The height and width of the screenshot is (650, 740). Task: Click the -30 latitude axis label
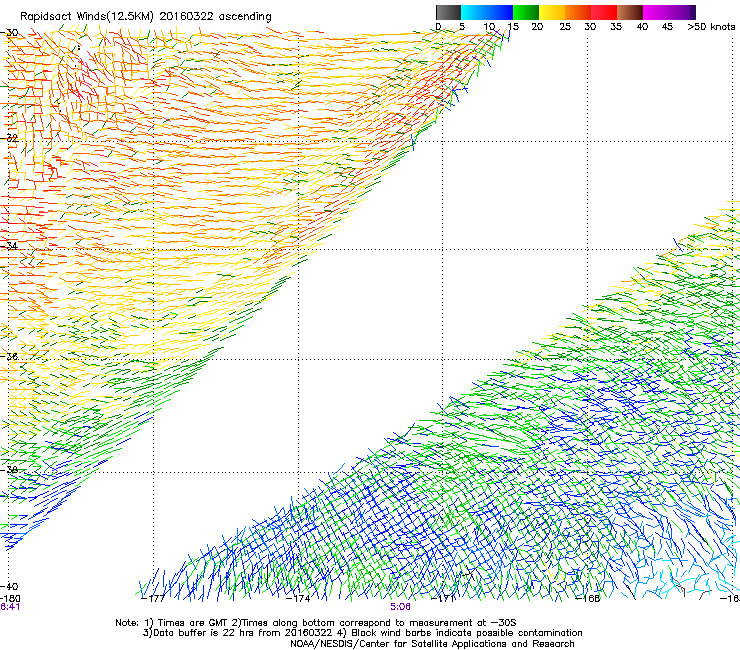[10, 33]
